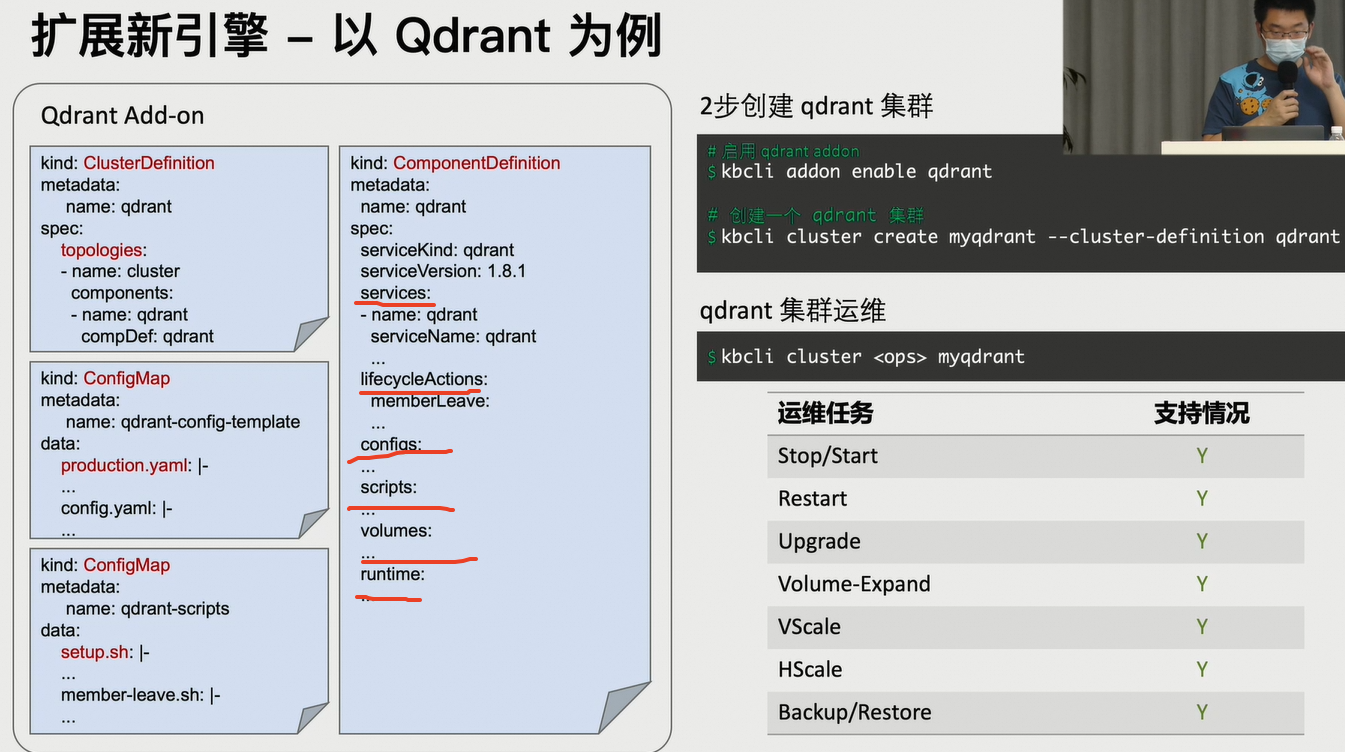The height and width of the screenshot is (752, 1345).
Task: Click the "config.yaml: |-" line
Action: (x=116, y=508)
